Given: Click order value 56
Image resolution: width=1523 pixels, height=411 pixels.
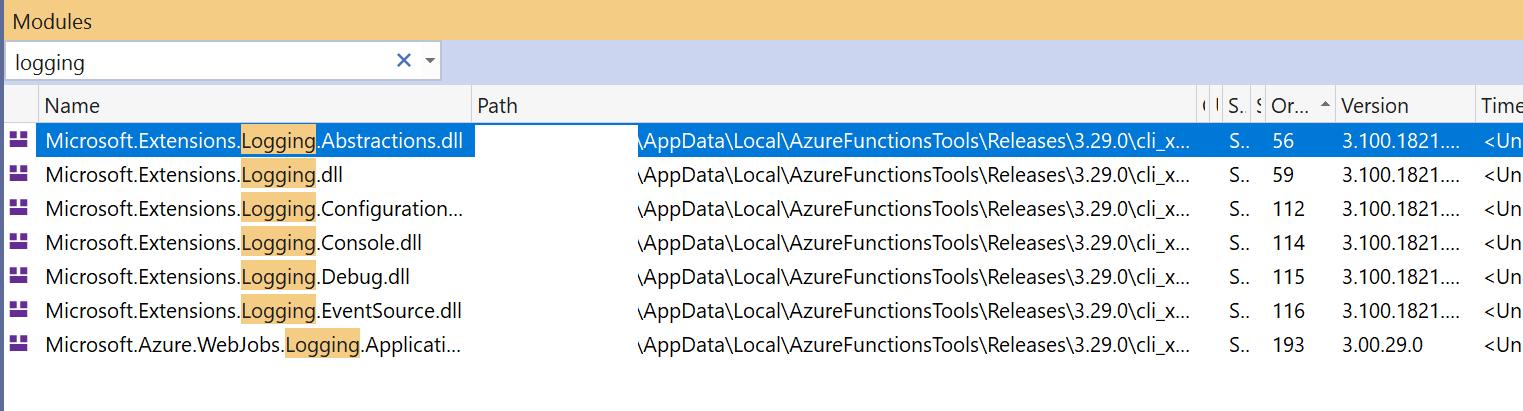Looking at the screenshot, I should coord(1283,141).
